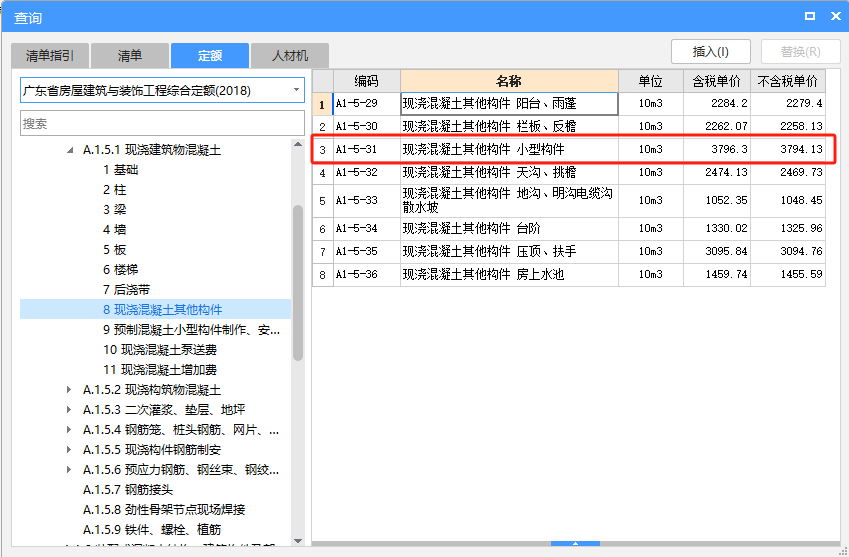Select tree item A.1.5.9 铁件、螺栓、植筋
Screen dimensions: 849x557
[x=152, y=530]
